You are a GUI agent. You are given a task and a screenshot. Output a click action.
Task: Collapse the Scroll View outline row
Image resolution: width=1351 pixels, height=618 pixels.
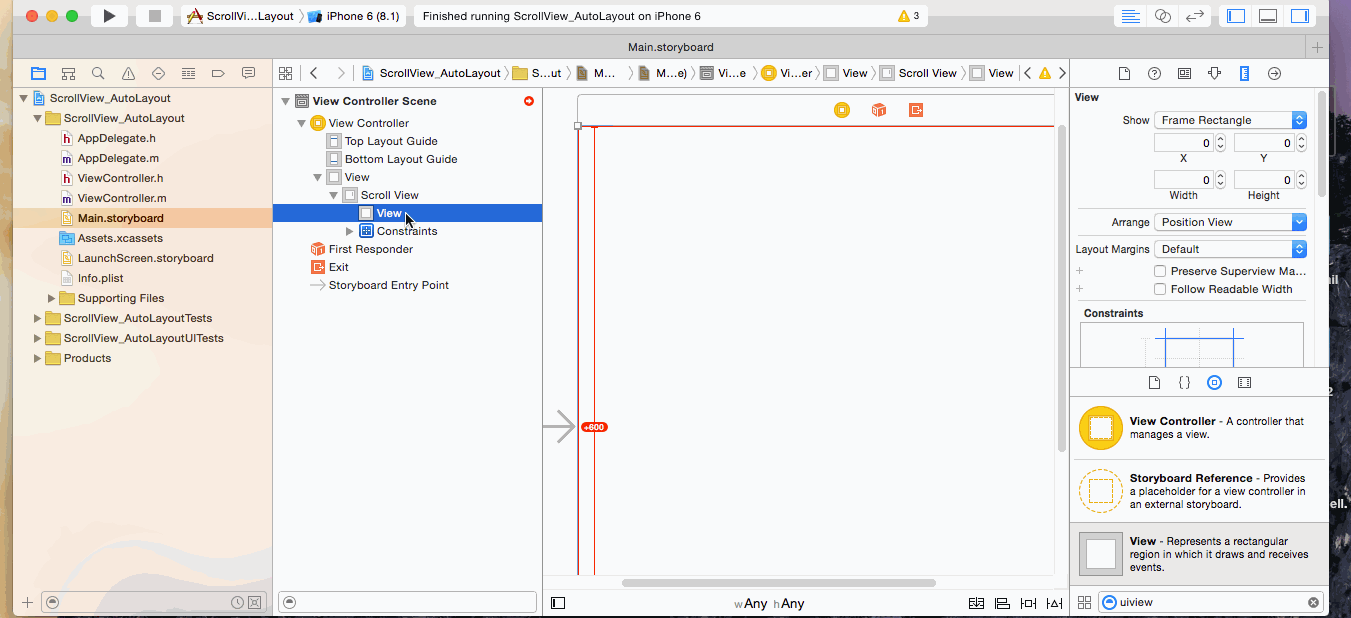click(x=334, y=195)
